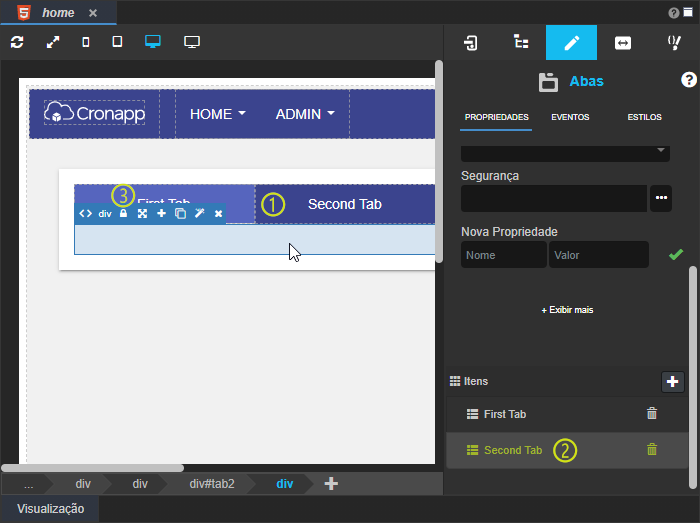Click the duplicate copy icon on div toolbar

tap(180, 214)
